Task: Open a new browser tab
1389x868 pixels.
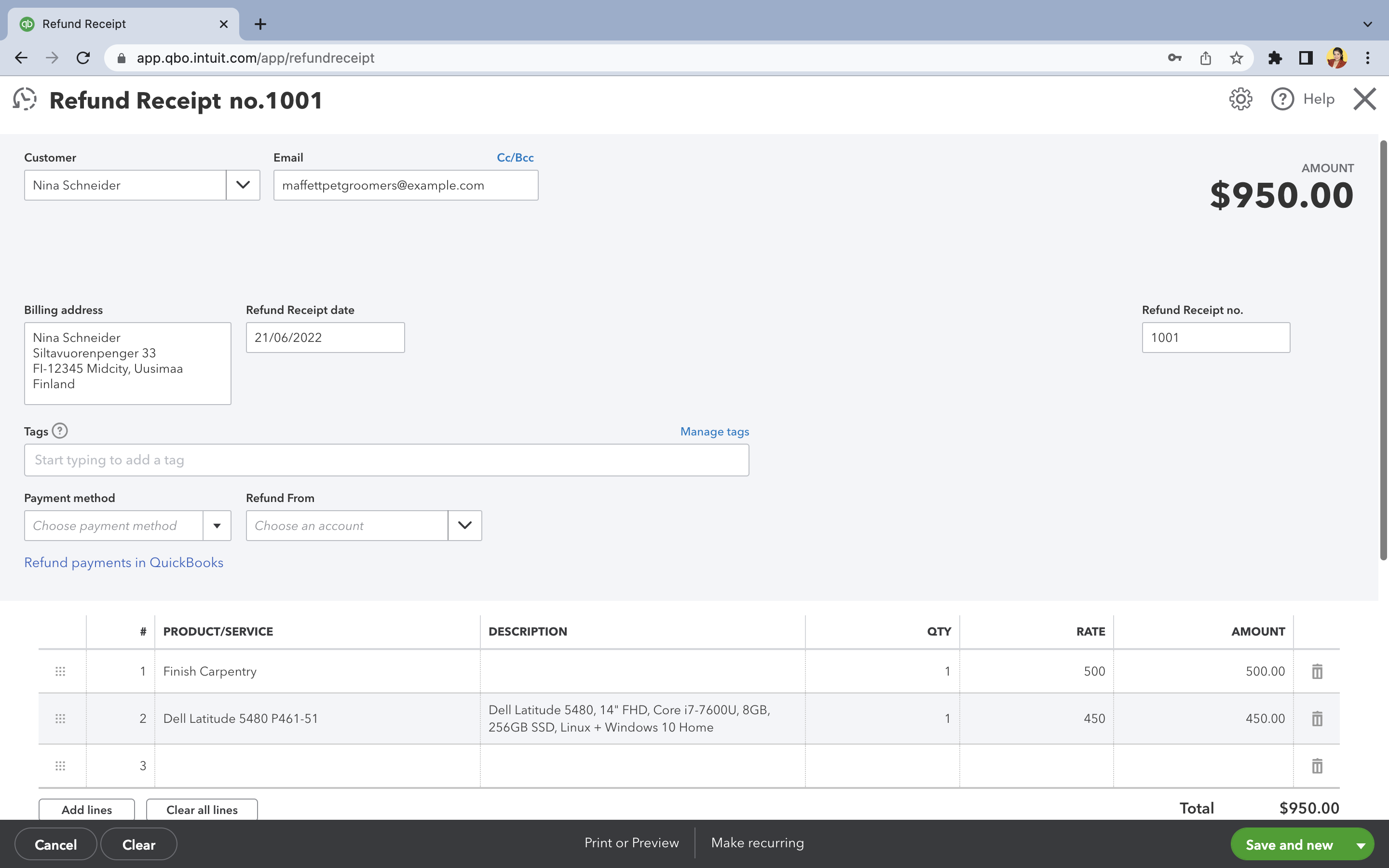Action: point(260,24)
